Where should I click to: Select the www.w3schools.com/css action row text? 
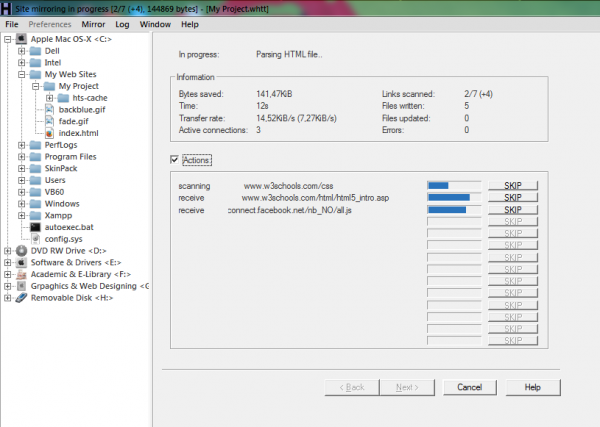[x=289, y=186]
